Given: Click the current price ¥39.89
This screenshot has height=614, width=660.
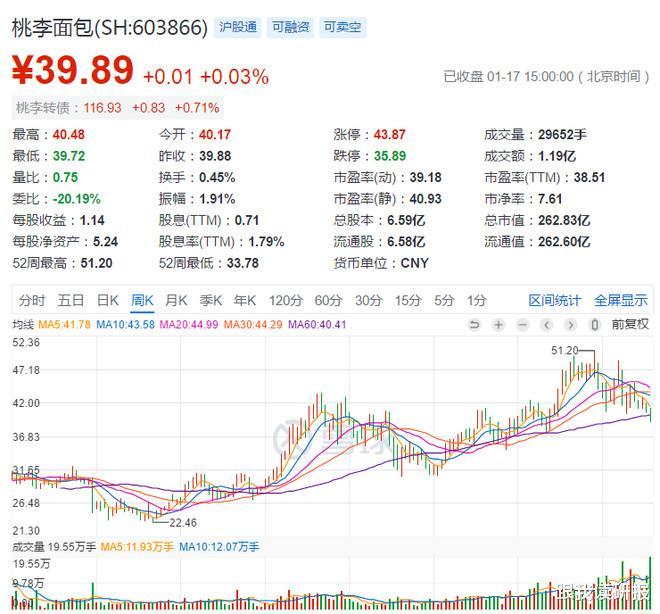Looking at the screenshot, I should (73, 70).
